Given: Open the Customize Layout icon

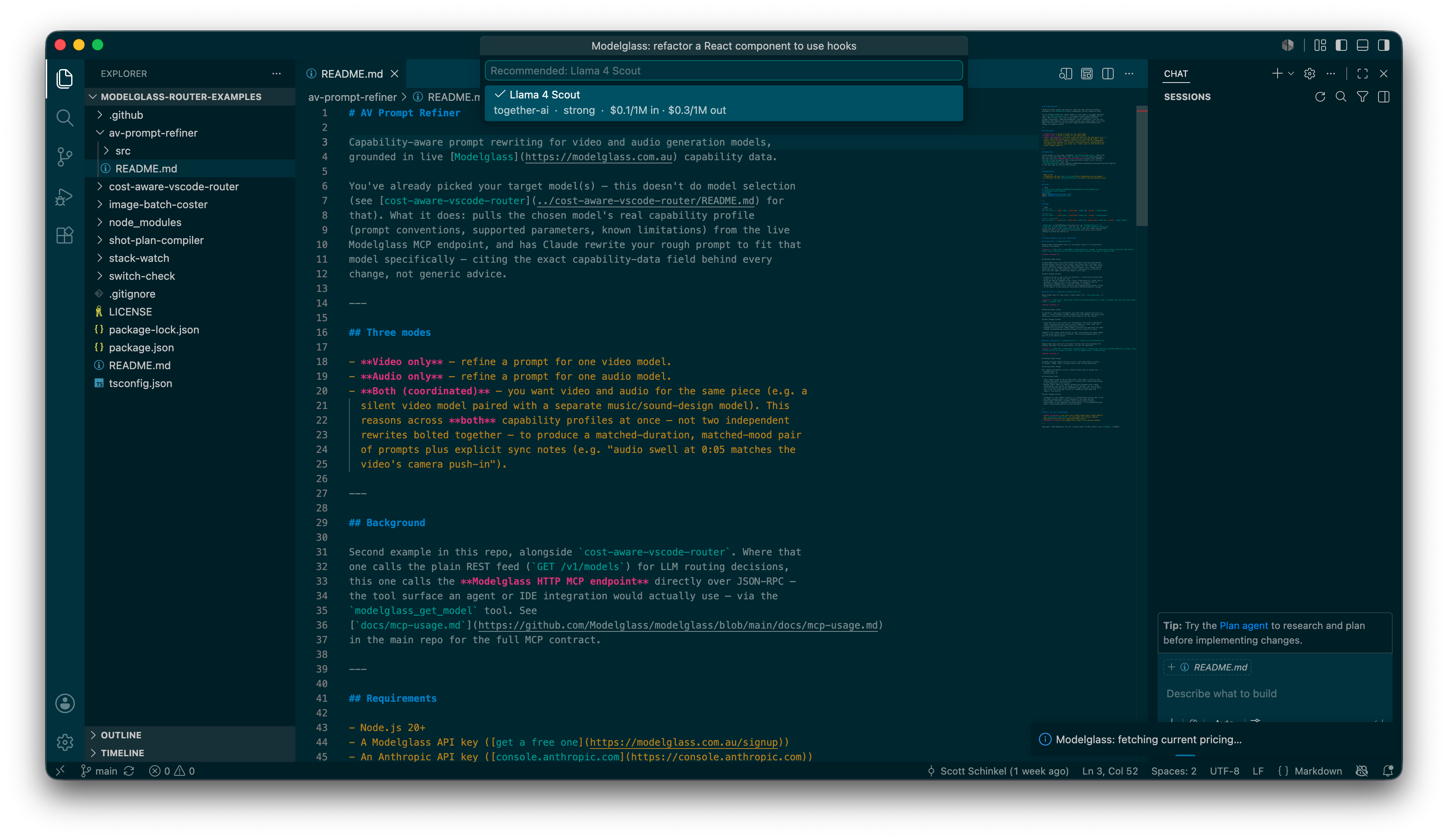Looking at the screenshot, I should [x=1320, y=45].
